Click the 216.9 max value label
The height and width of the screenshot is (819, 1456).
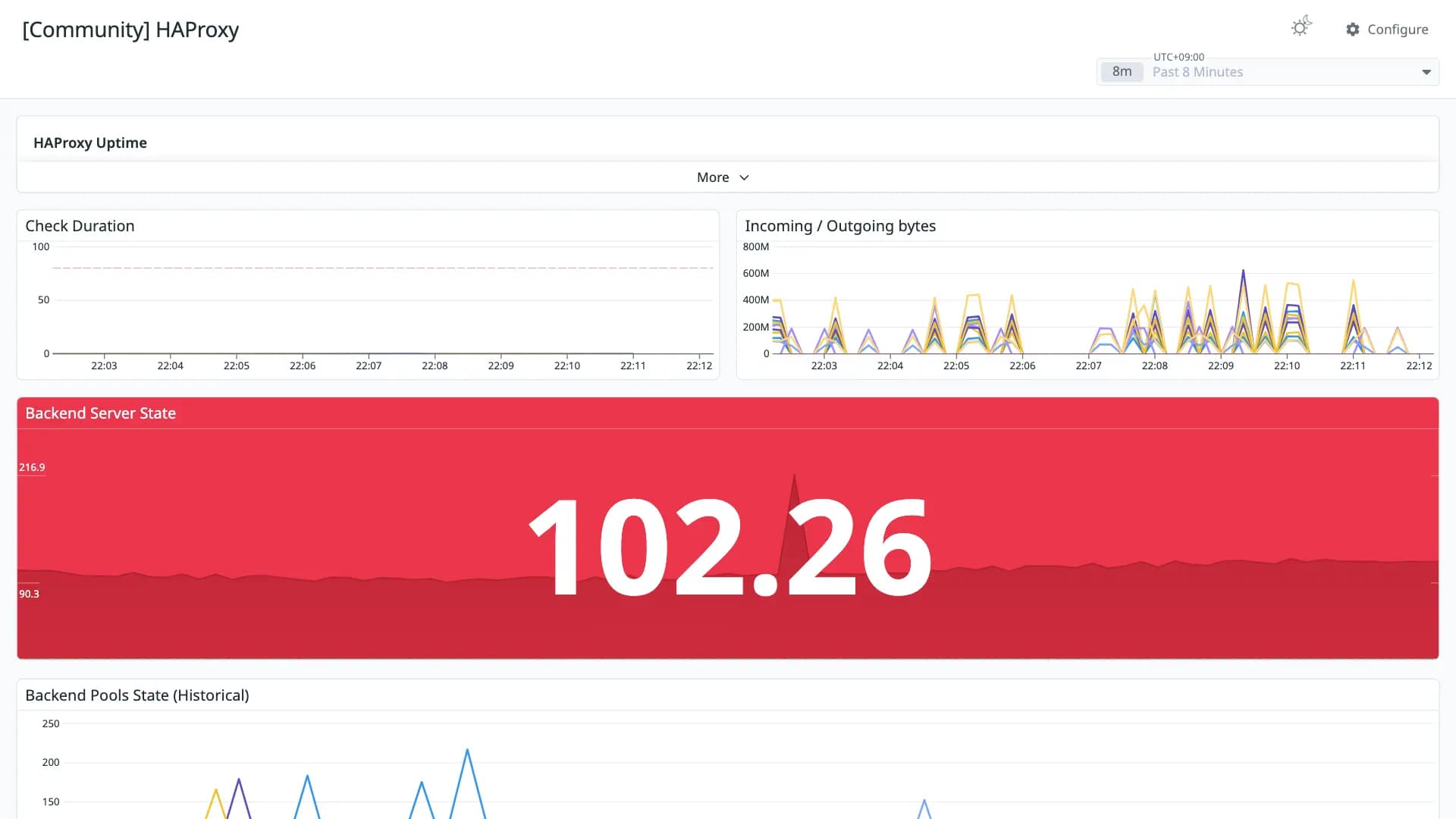tap(32, 467)
